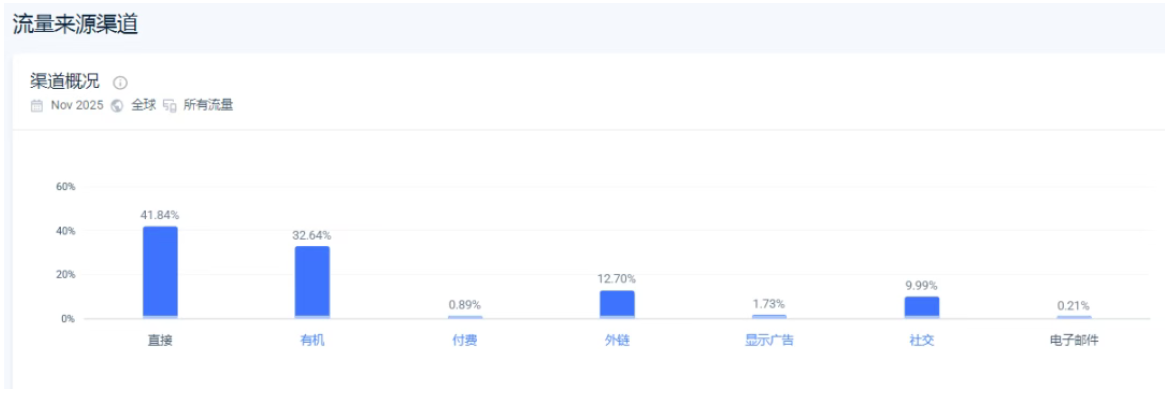
Task: Click the 直接 bar at 41.84%
Action: [160, 272]
